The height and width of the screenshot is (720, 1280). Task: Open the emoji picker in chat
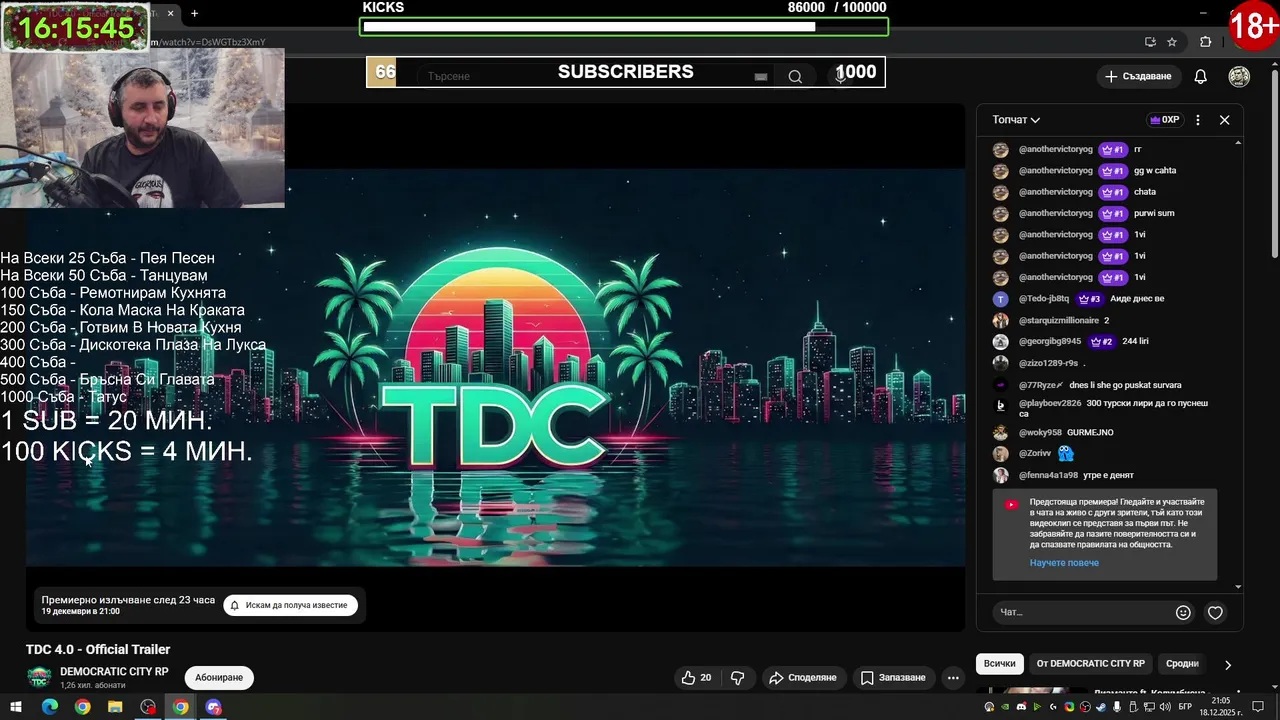click(x=1183, y=613)
